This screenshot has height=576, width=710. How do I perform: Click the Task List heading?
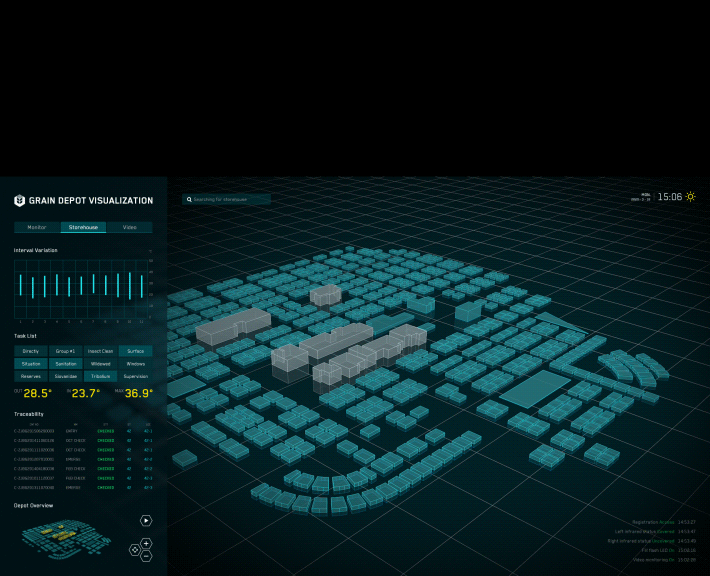click(x=25, y=336)
